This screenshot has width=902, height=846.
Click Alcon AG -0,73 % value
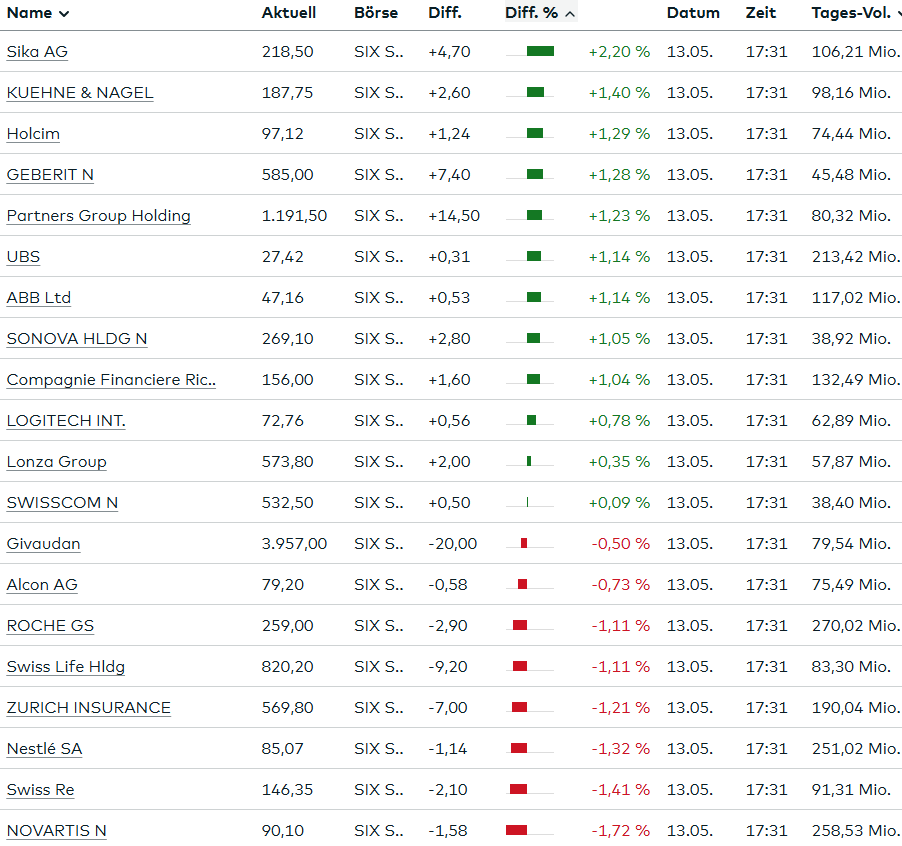coord(621,585)
